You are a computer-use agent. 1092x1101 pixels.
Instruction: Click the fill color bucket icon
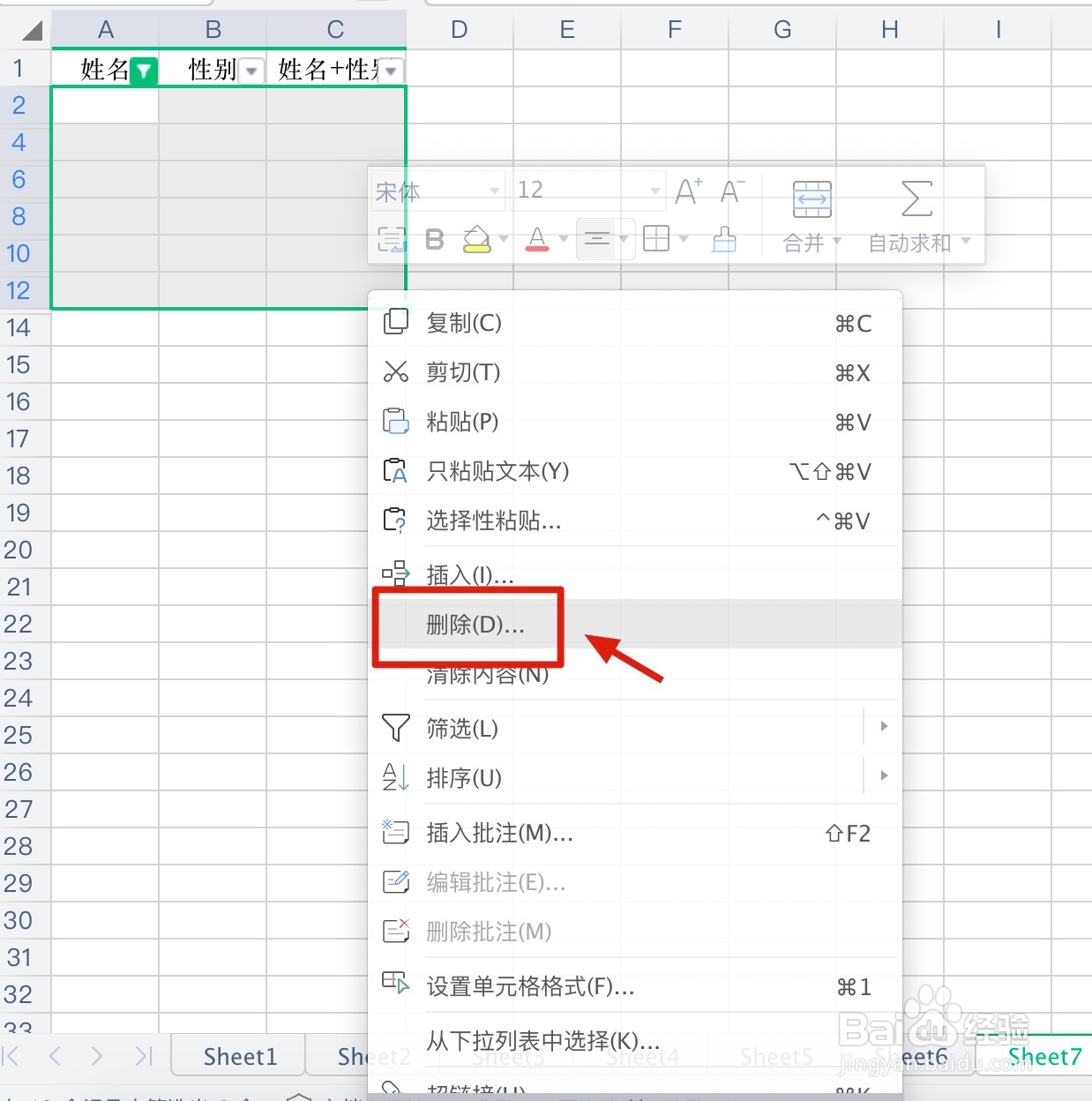point(477,238)
